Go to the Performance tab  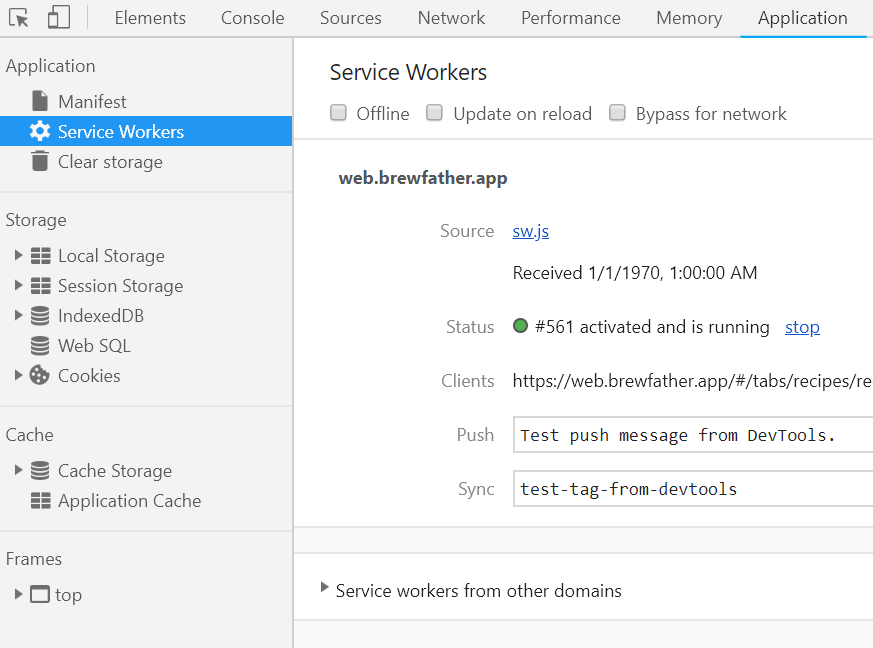click(x=571, y=18)
